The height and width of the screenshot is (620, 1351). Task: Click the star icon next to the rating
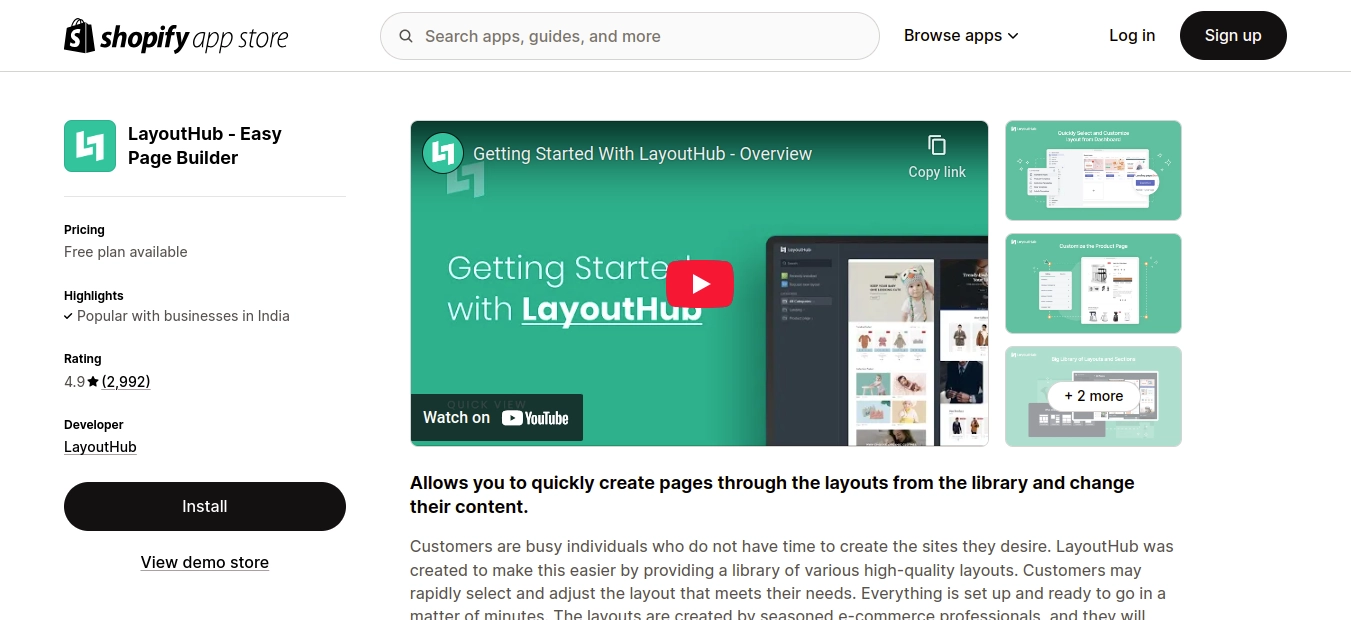coord(91,381)
